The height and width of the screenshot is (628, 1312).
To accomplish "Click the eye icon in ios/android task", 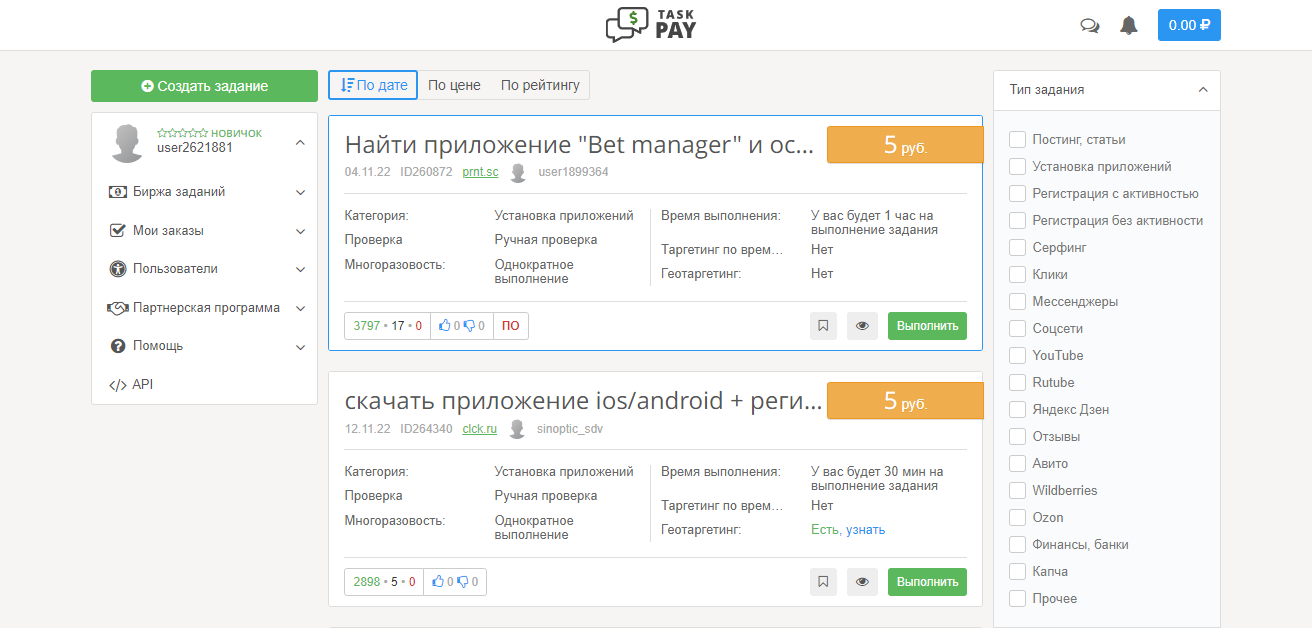I will 862,582.
